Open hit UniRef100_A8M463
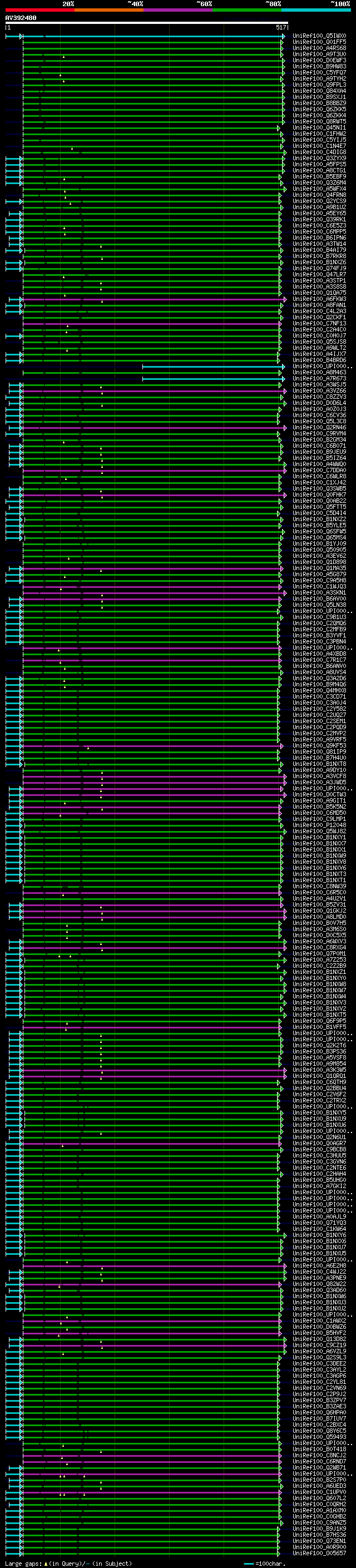Image resolution: width=356 pixels, height=1568 pixels. pyautogui.click(x=319, y=373)
